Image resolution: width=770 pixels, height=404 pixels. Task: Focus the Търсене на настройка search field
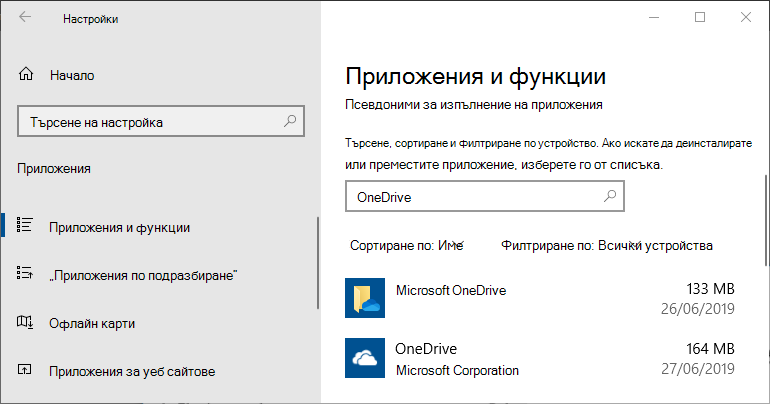(x=161, y=121)
